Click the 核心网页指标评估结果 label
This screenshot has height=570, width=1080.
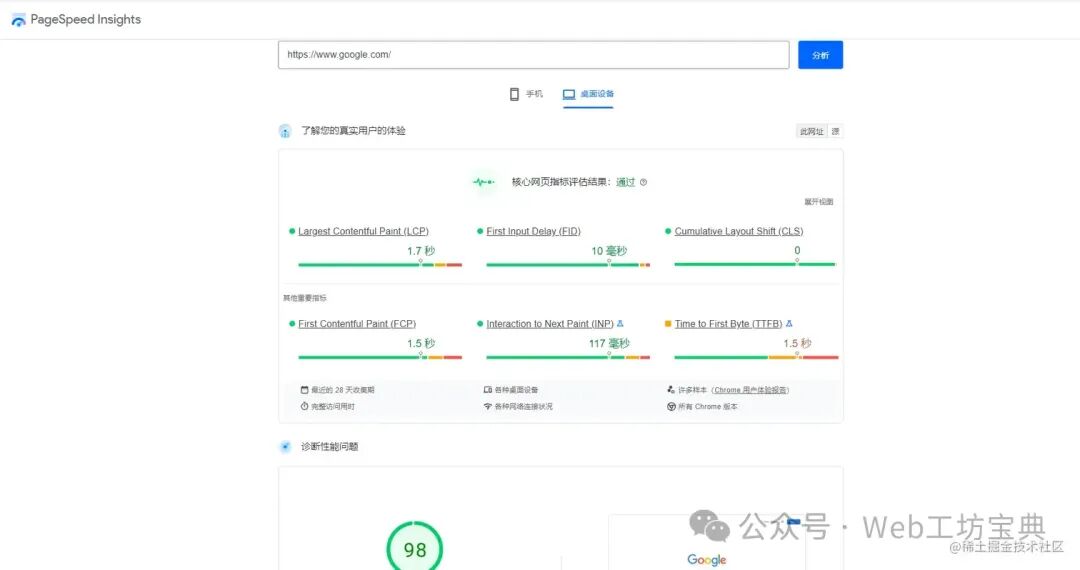click(x=561, y=182)
